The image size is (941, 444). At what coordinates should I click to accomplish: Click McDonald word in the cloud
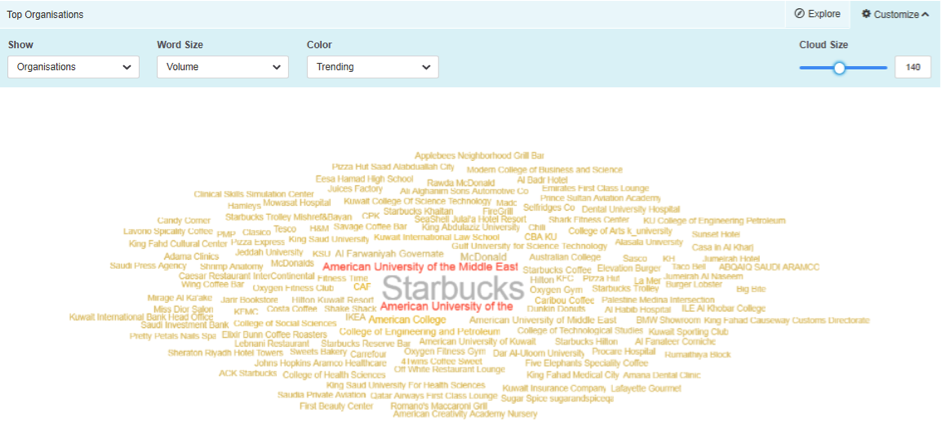click(483, 257)
